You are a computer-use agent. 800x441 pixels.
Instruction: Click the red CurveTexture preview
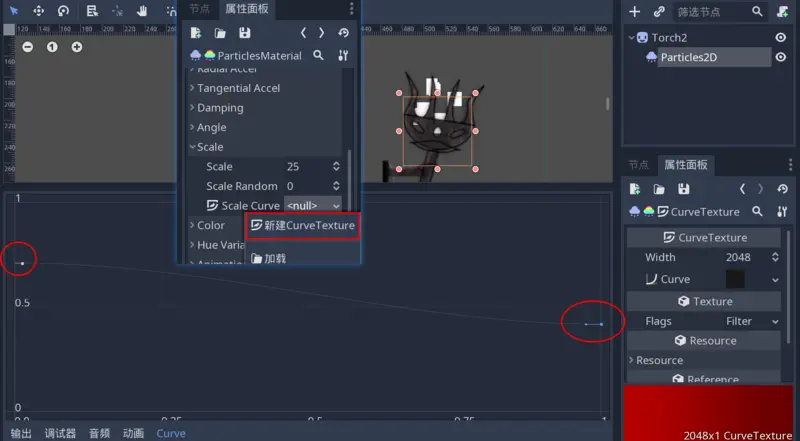click(709, 413)
